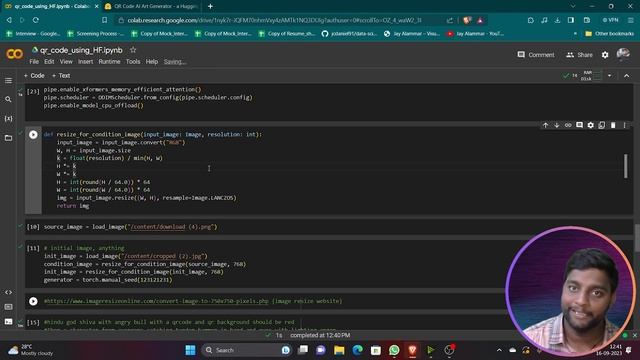This screenshot has height=360, width=640.
Task: Star the qr_code_using_HF notebook
Action: 133,50
